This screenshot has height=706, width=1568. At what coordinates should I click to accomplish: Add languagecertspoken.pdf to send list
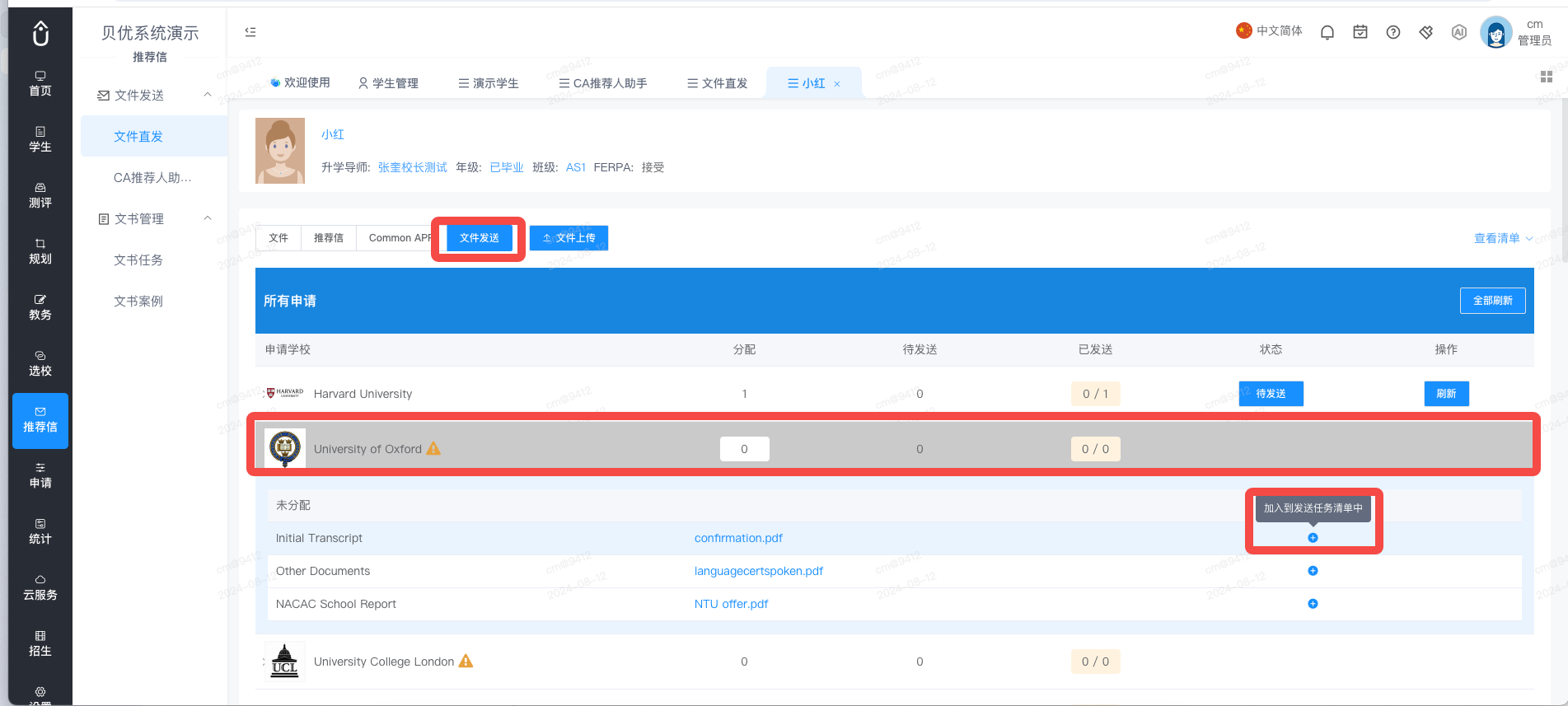[x=1313, y=571]
